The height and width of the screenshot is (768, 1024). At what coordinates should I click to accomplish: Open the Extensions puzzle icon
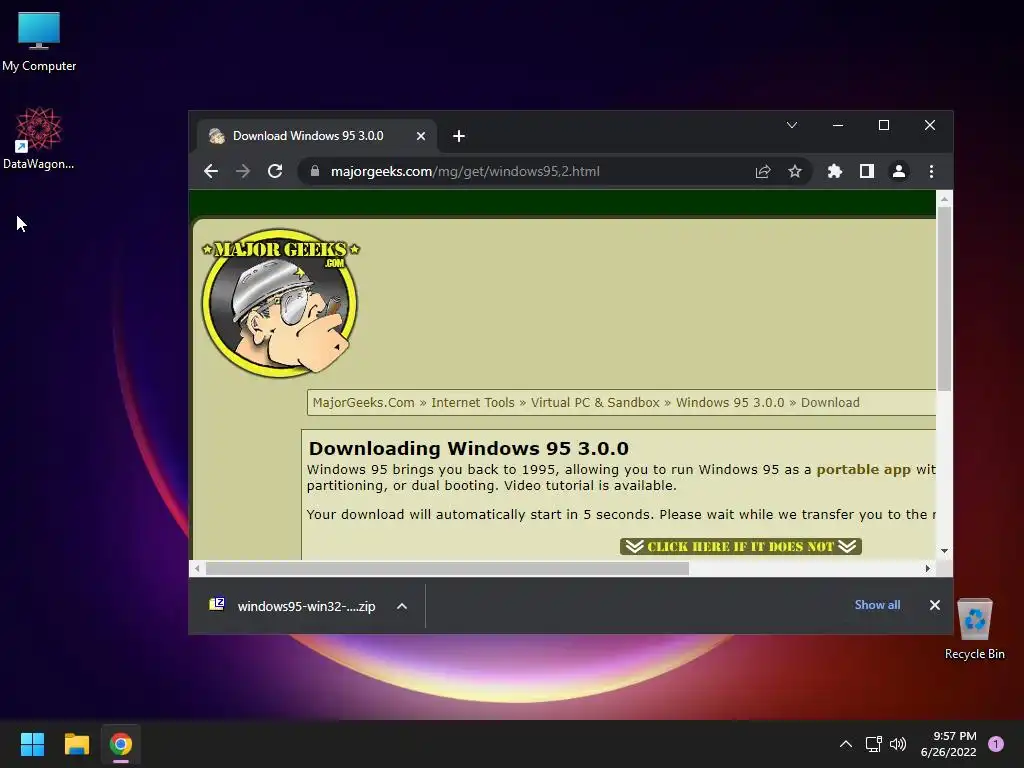(835, 171)
